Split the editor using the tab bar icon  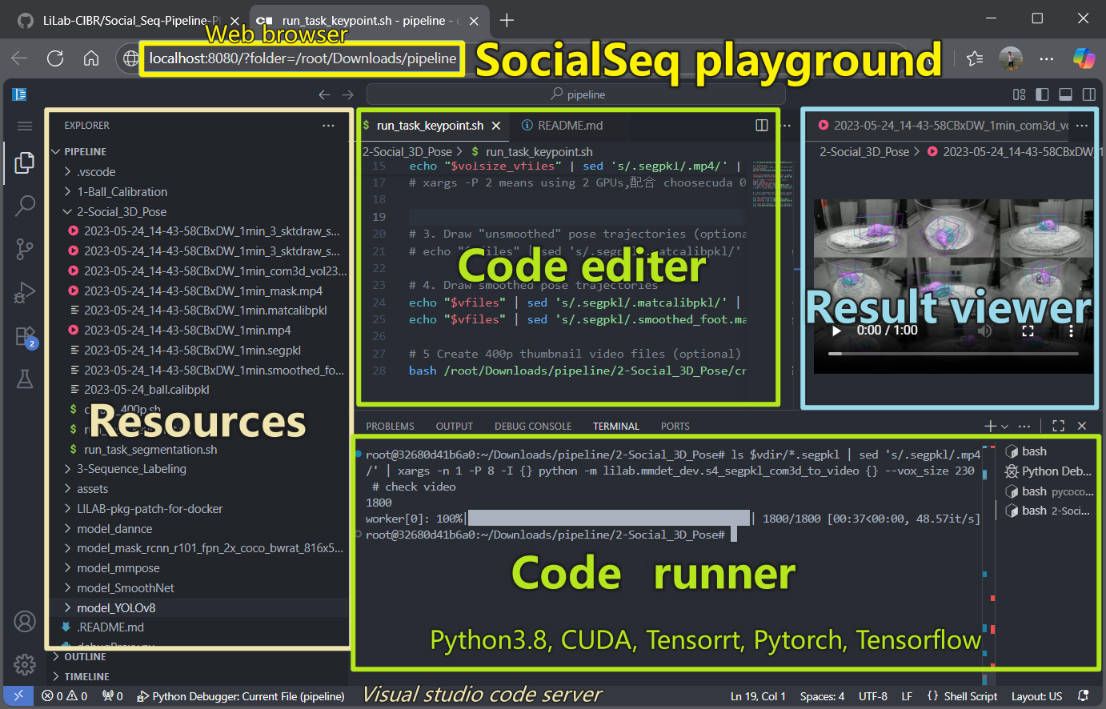coord(762,125)
